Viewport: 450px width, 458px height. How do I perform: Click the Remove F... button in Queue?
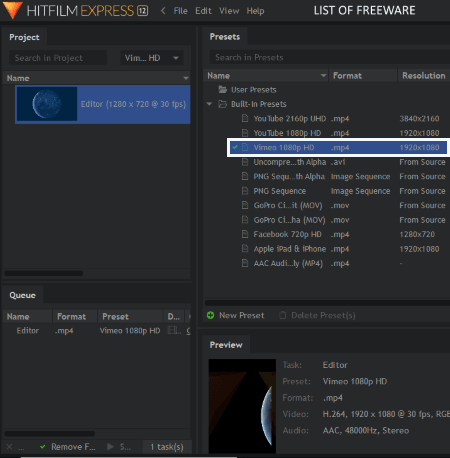pyautogui.click(x=68, y=447)
